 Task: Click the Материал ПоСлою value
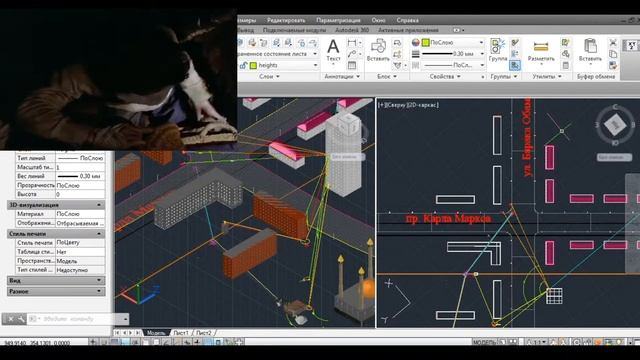point(80,214)
